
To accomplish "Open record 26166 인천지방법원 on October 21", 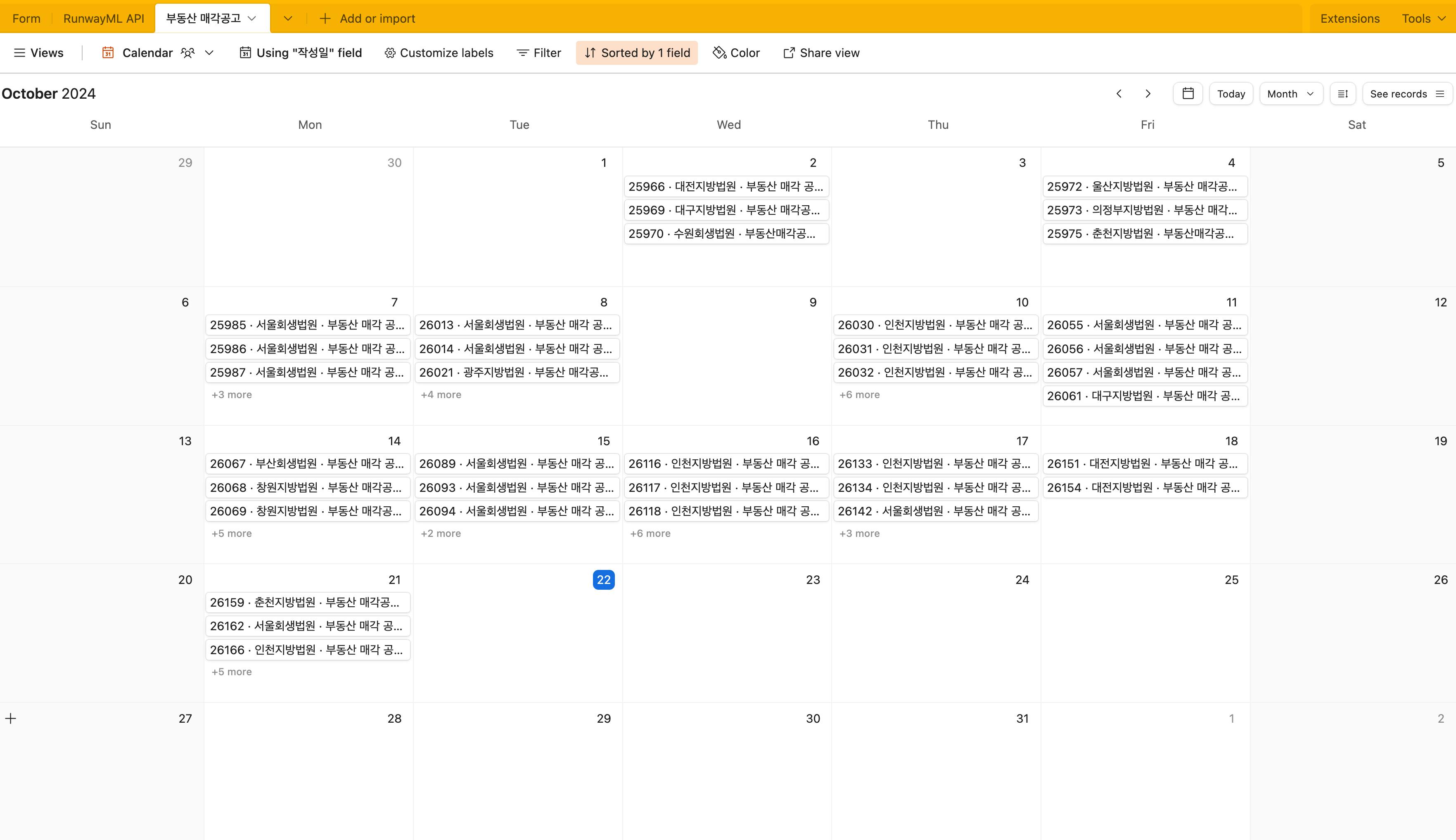I will click(x=308, y=650).
